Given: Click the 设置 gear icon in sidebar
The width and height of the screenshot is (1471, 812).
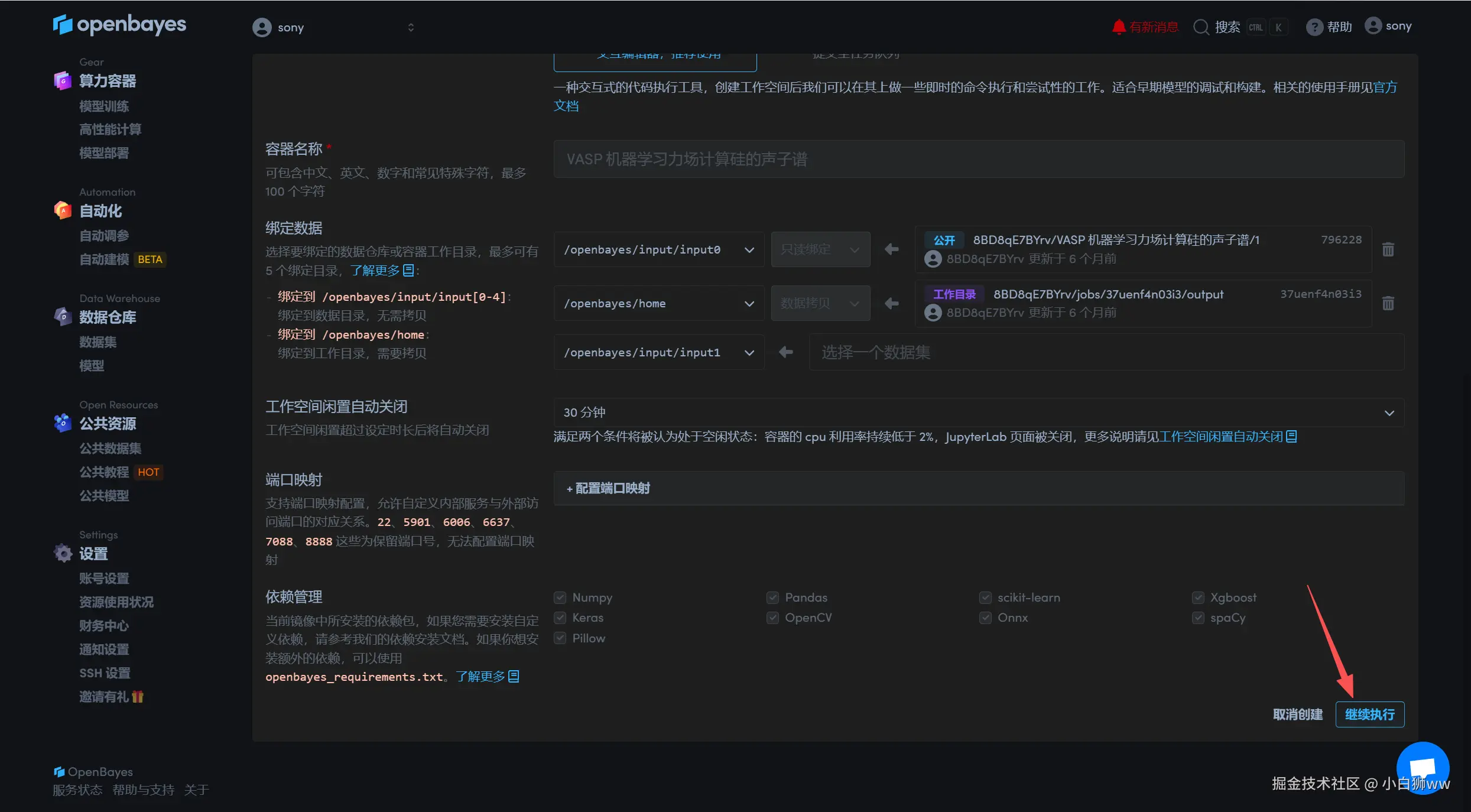Looking at the screenshot, I should [63, 553].
